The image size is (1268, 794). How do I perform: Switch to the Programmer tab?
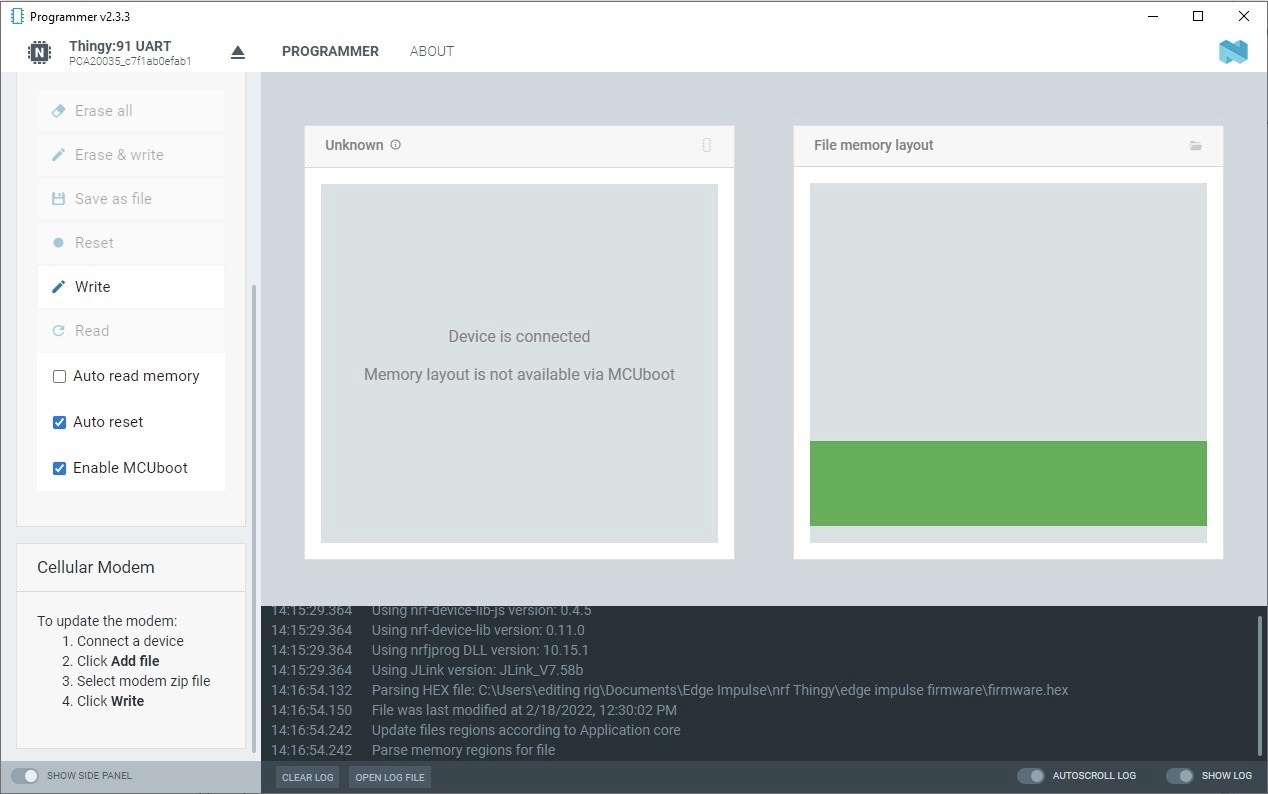330,52
